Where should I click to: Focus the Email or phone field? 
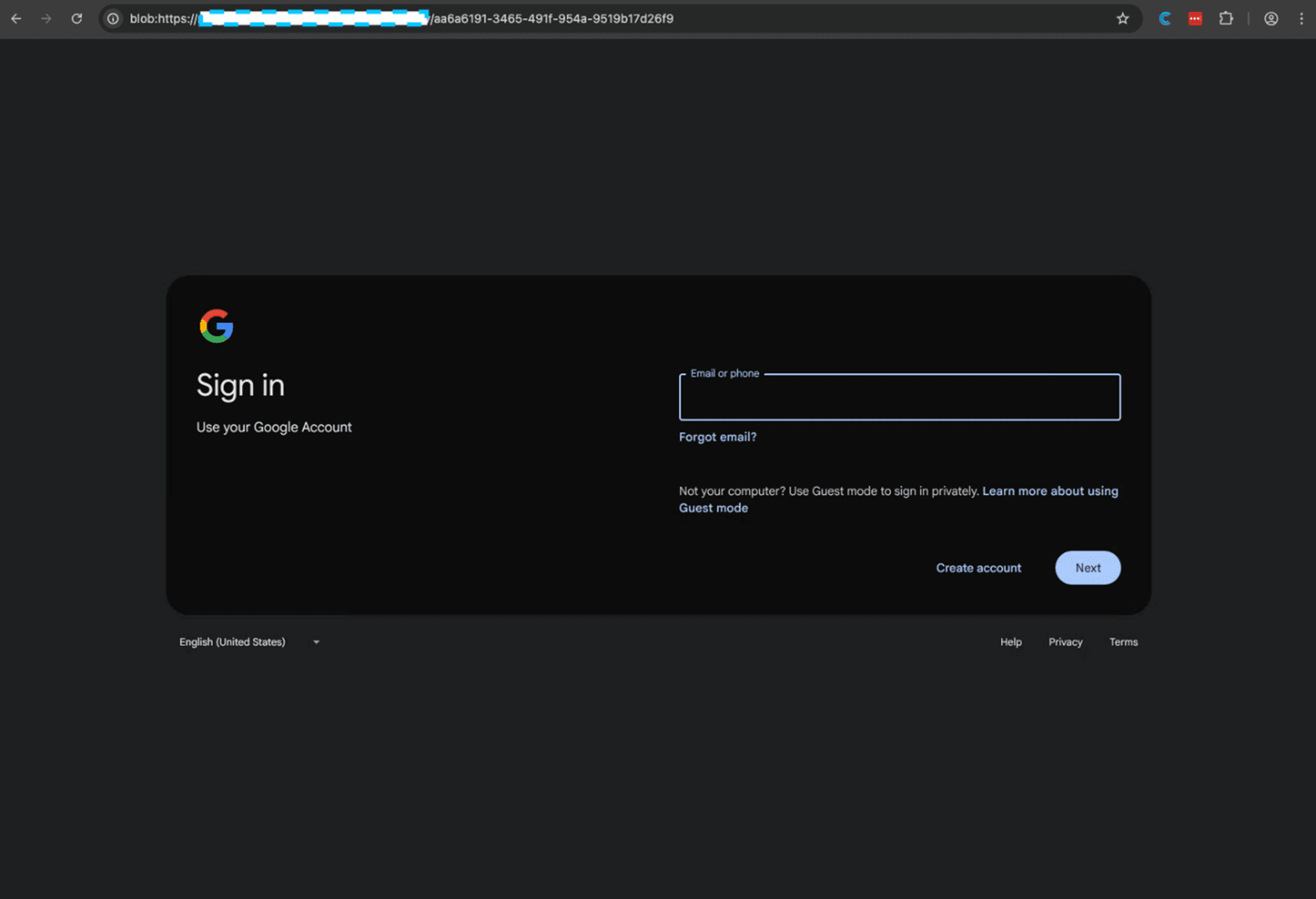pyautogui.click(x=900, y=397)
